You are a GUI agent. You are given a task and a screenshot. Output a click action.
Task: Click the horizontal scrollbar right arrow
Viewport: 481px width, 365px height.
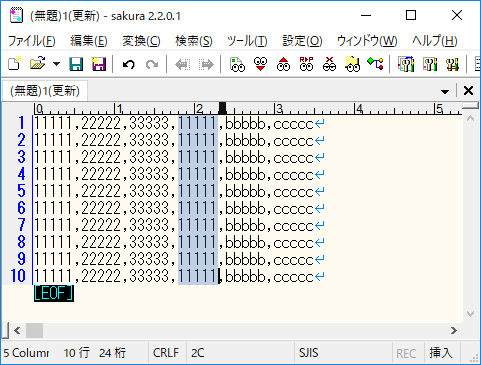454,331
